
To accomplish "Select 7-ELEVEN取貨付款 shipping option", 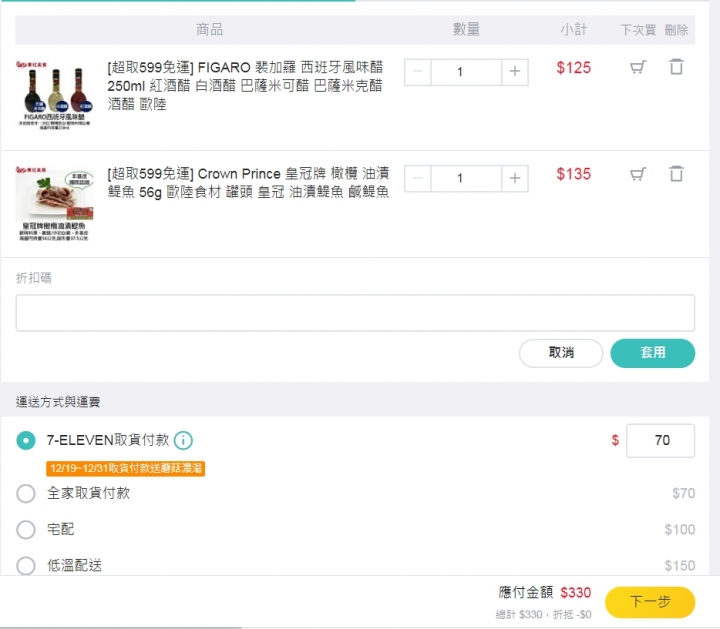I will pos(26,441).
